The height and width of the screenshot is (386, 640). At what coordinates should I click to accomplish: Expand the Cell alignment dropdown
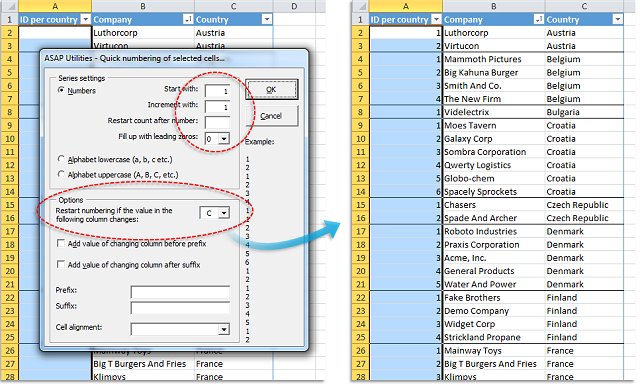[224, 329]
